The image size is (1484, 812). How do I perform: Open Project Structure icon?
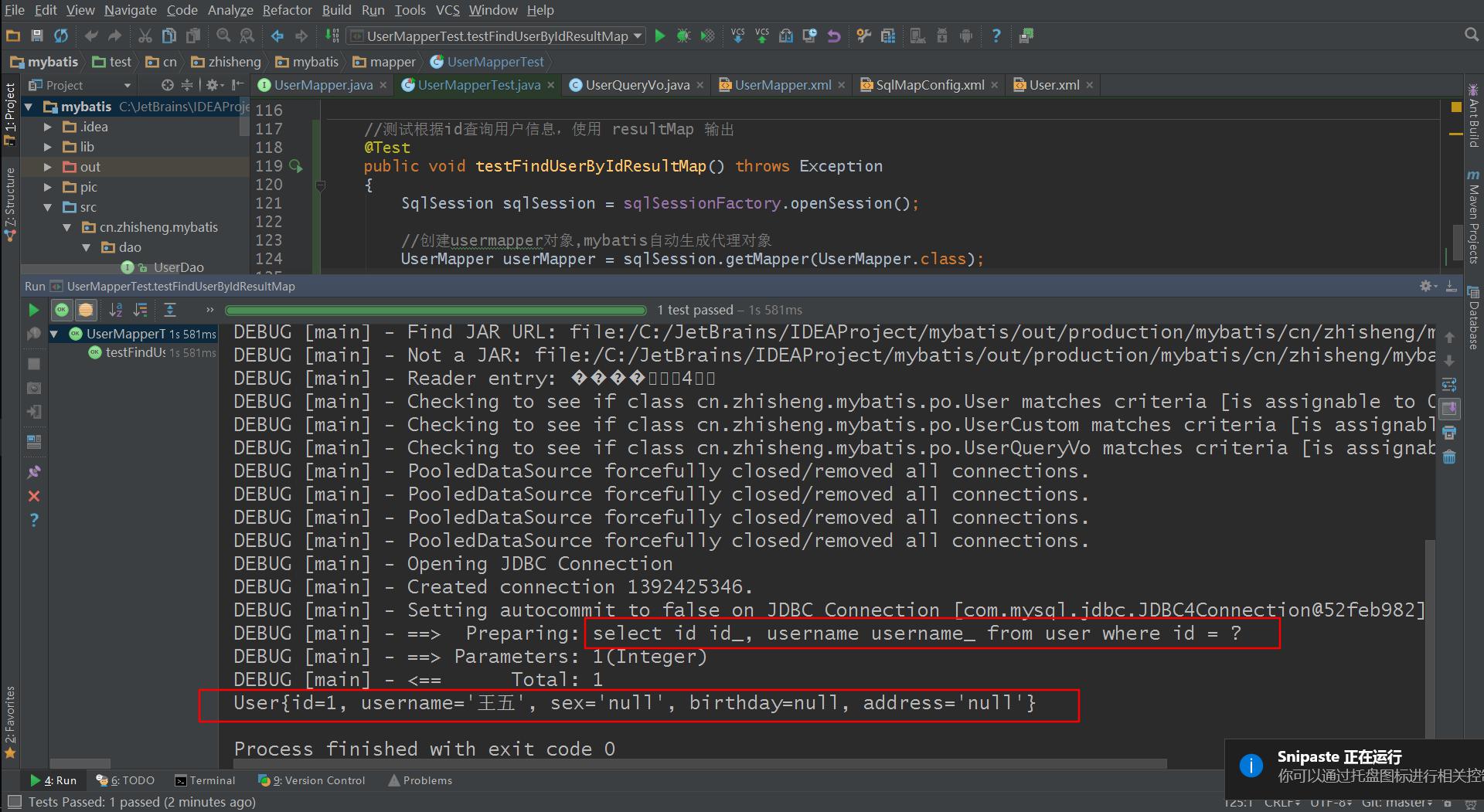[x=888, y=36]
